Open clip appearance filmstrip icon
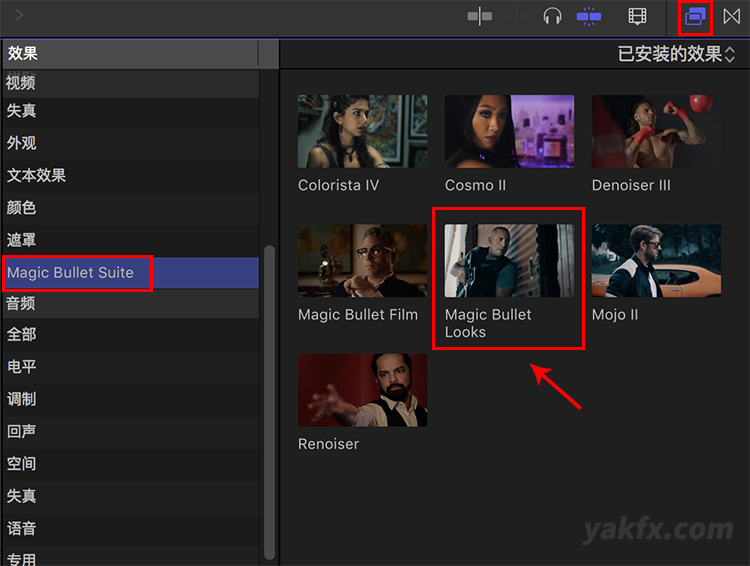Screen dimensions: 750x566 [x=637, y=16]
